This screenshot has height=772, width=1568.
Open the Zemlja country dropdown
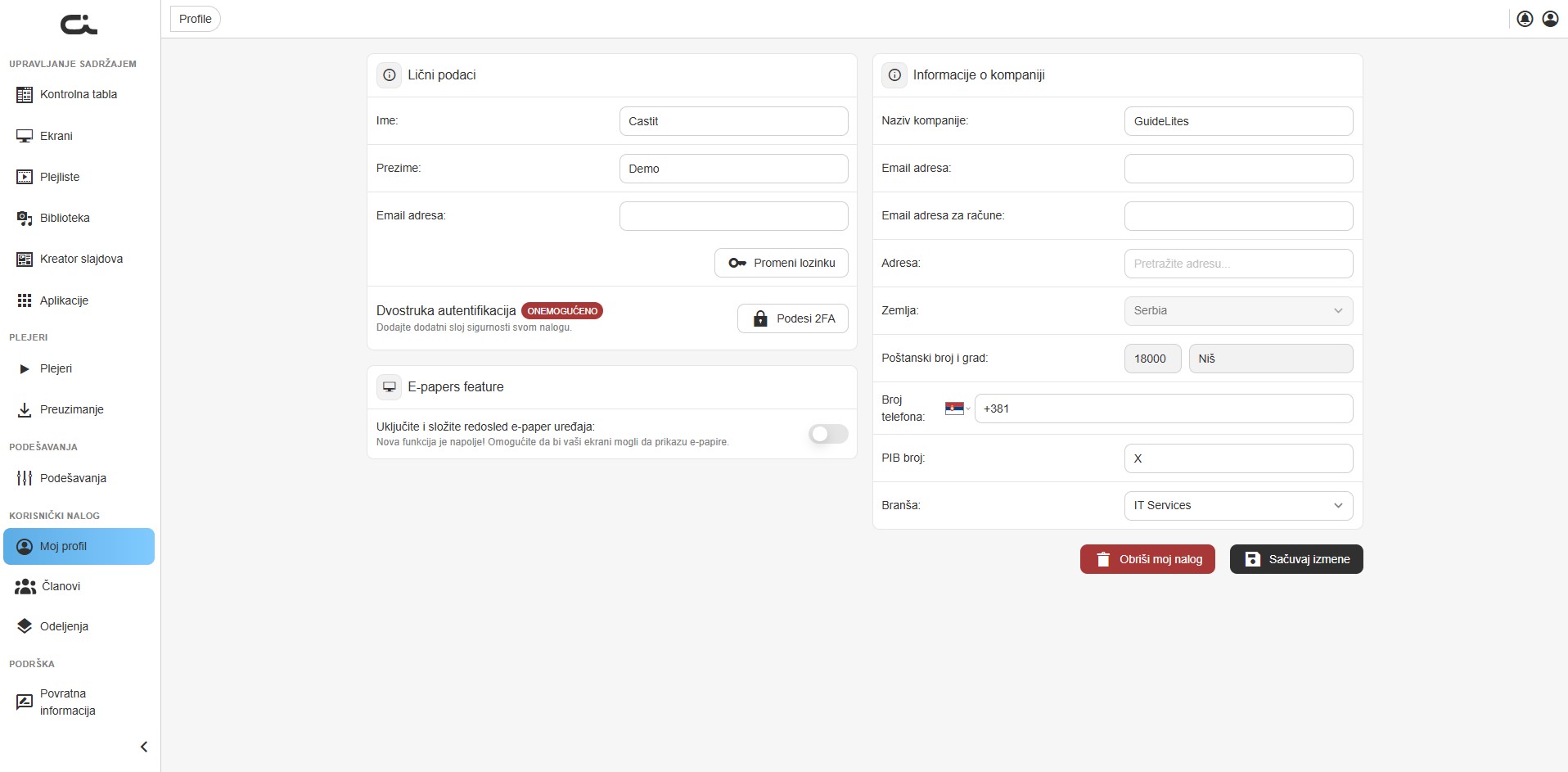[1238, 311]
